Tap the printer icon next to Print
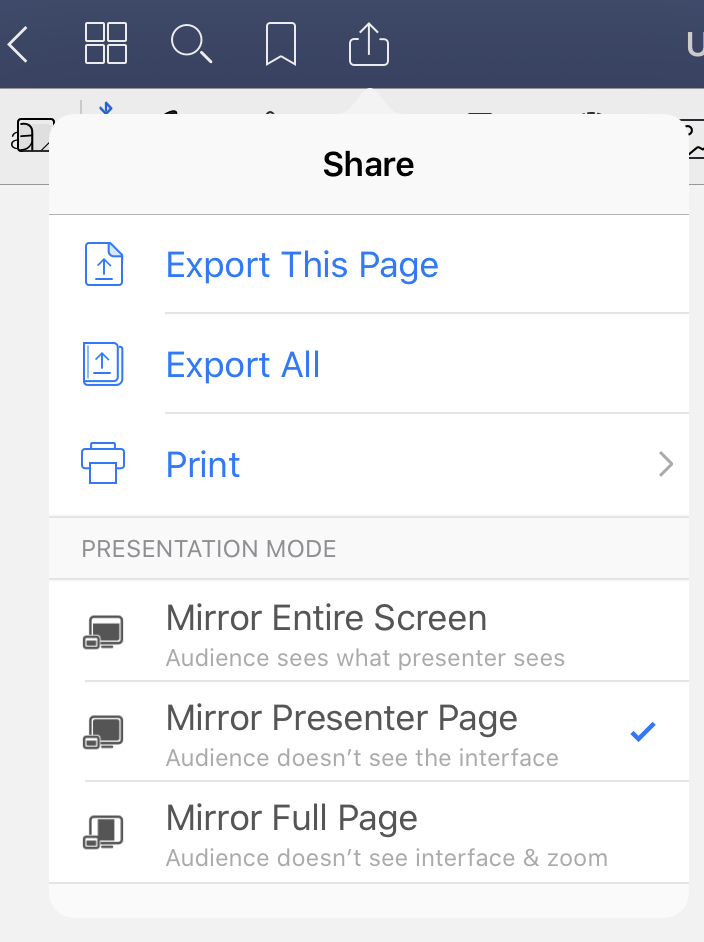 coord(104,463)
